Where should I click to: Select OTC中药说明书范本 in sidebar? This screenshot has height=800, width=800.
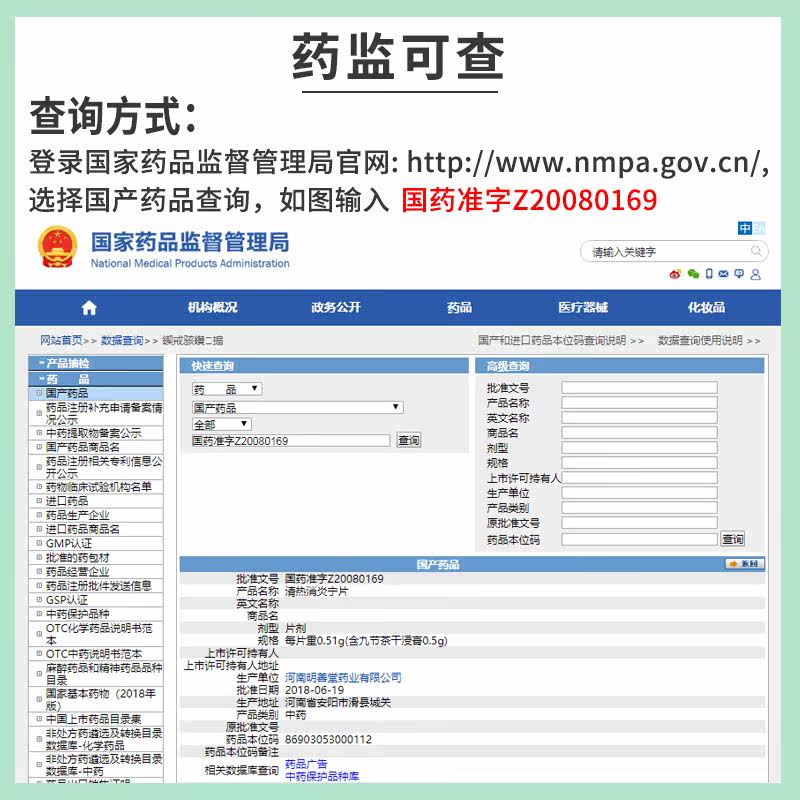pos(96,654)
